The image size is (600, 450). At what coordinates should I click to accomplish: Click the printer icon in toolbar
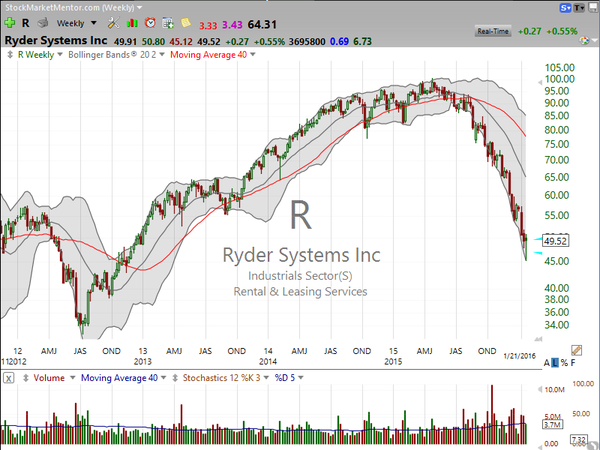click(42, 23)
